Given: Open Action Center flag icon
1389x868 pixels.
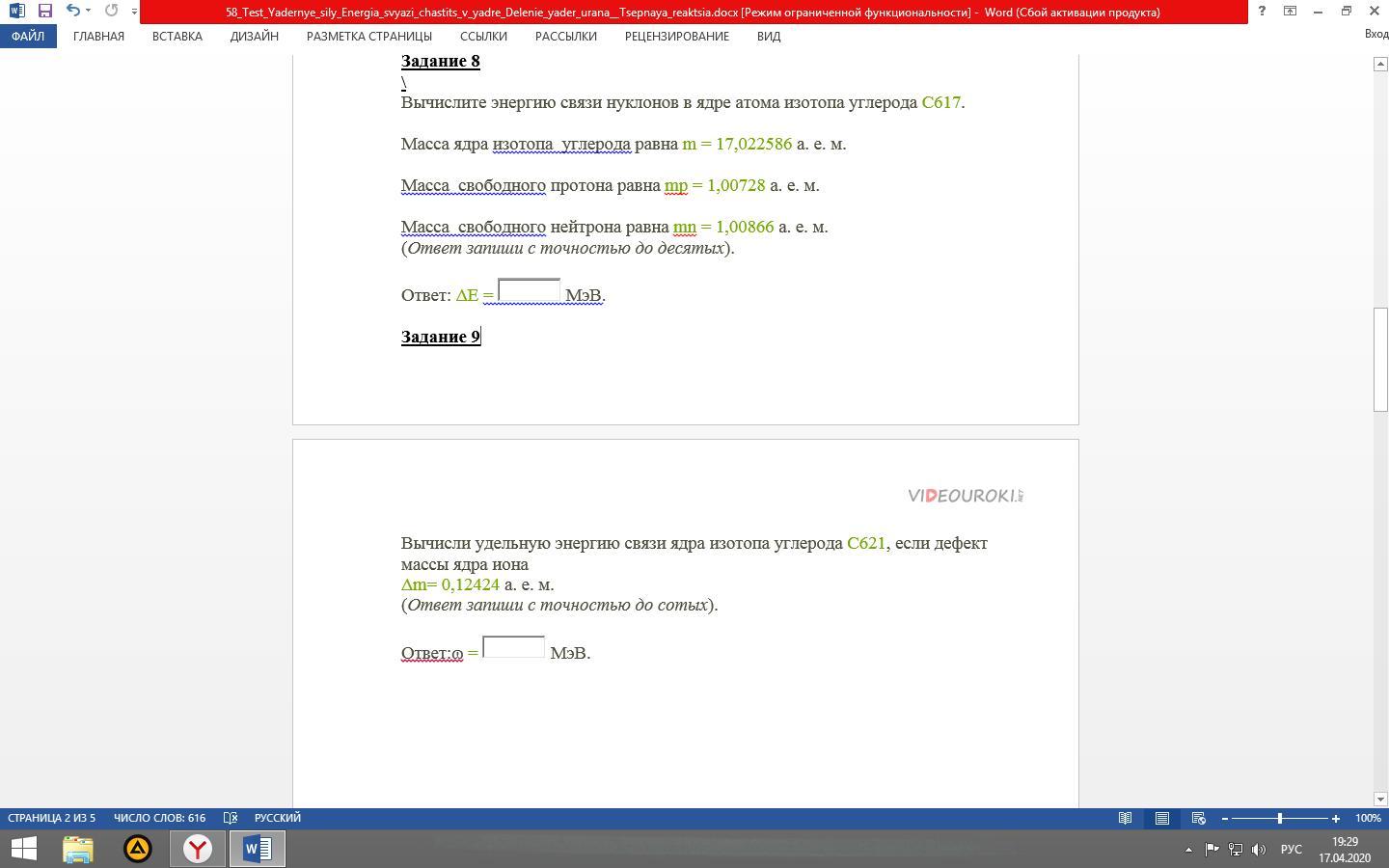Looking at the screenshot, I should (1212, 850).
